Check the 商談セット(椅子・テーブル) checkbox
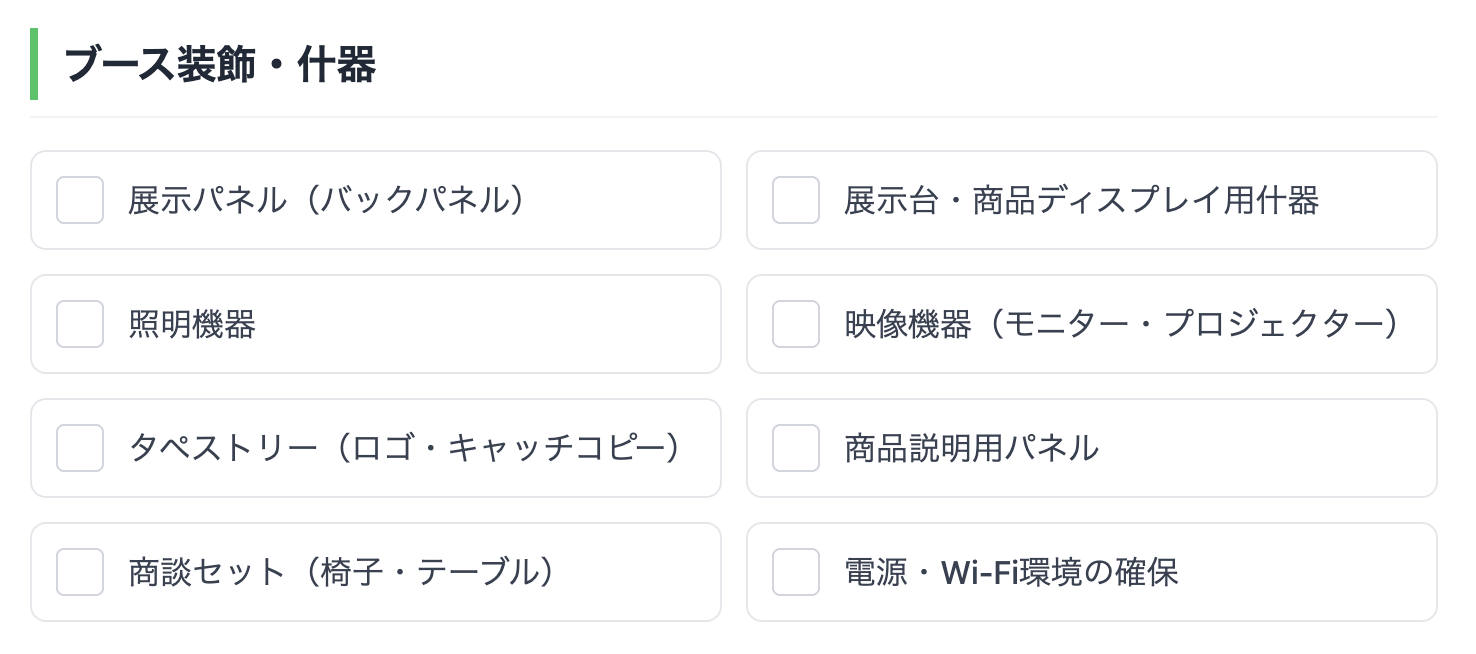1476x654 pixels. pos(80,572)
